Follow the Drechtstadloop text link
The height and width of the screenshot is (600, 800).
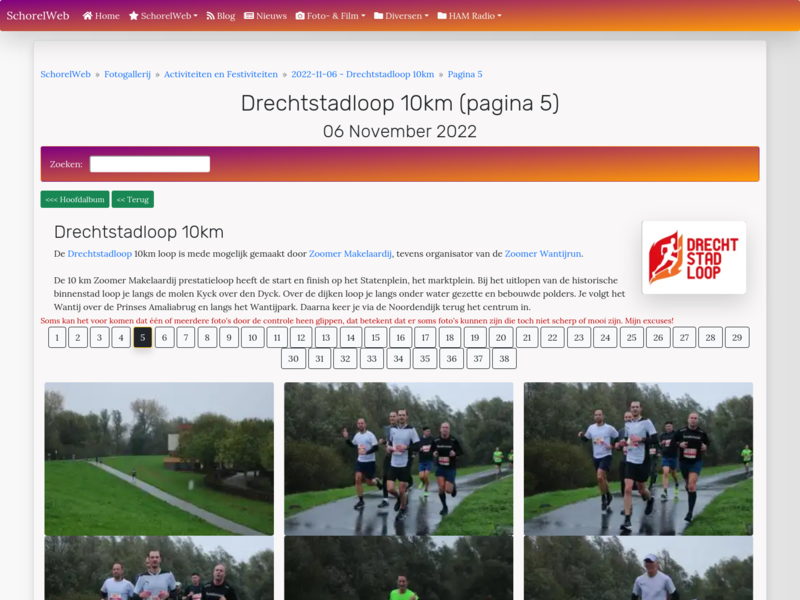click(x=99, y=254)
